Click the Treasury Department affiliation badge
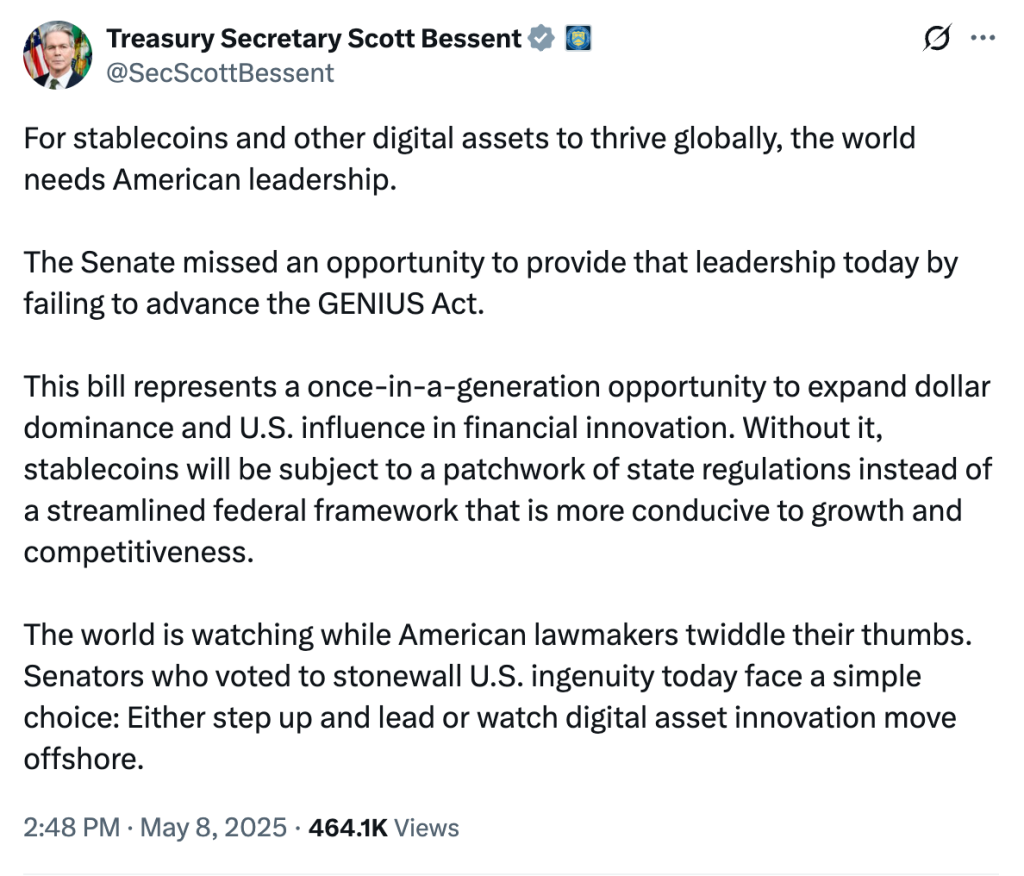 579,39
